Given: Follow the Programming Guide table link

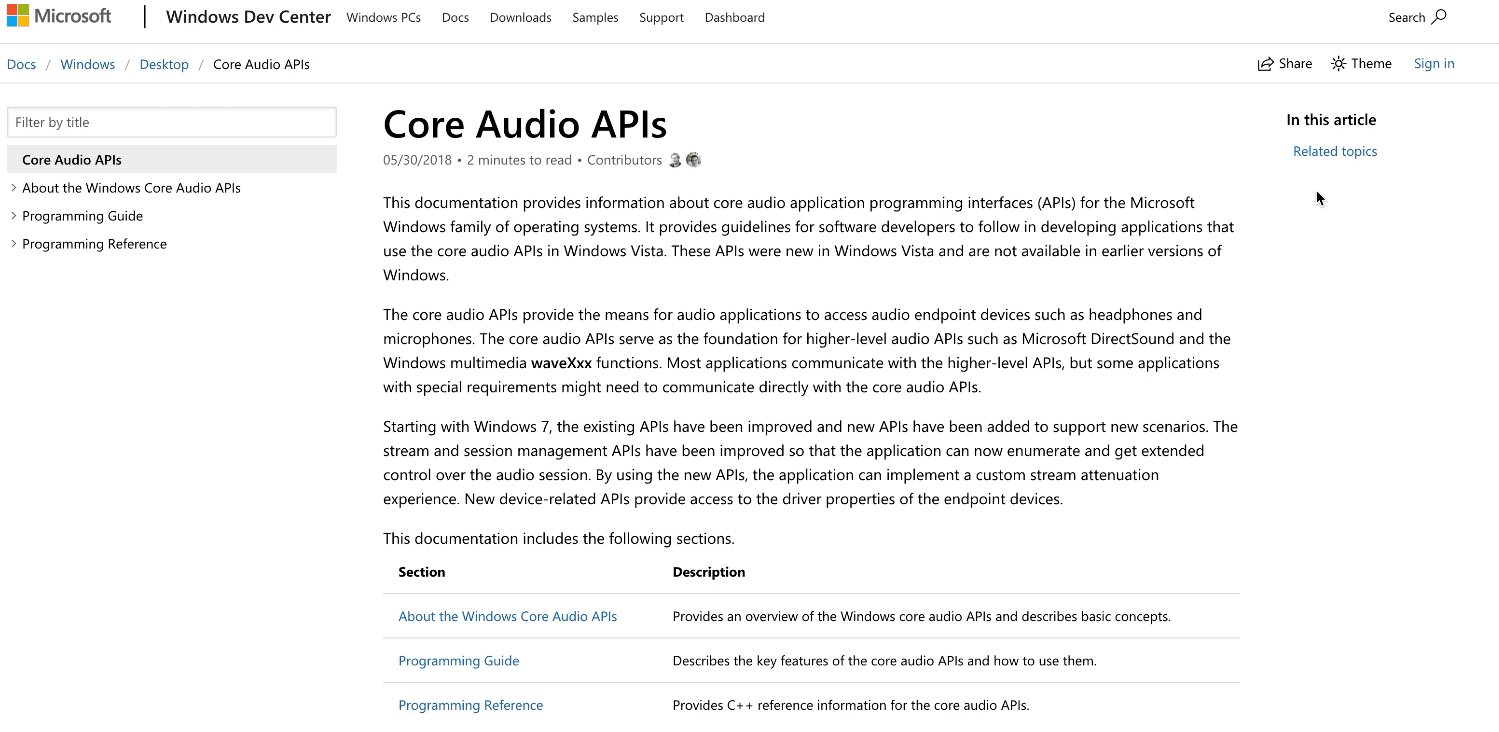Looking at the screenshot, I should (x=458, y=660).
